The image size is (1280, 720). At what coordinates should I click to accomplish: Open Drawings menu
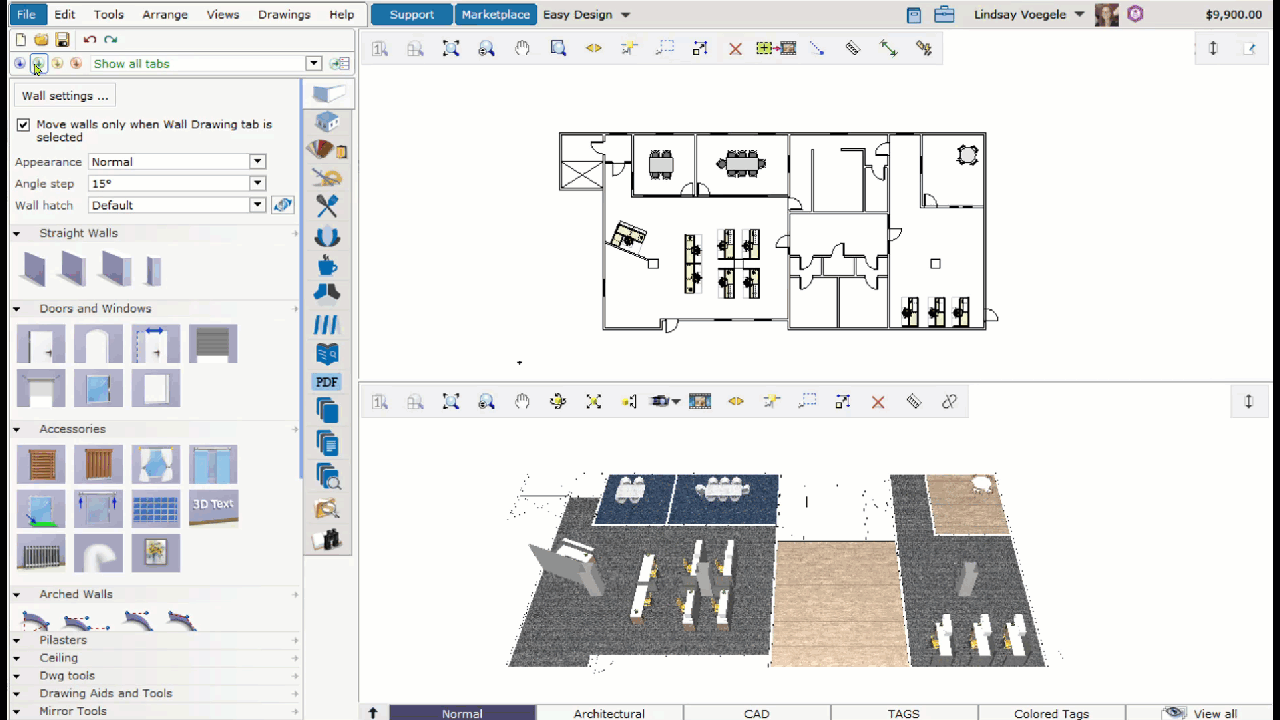point(284,15)
